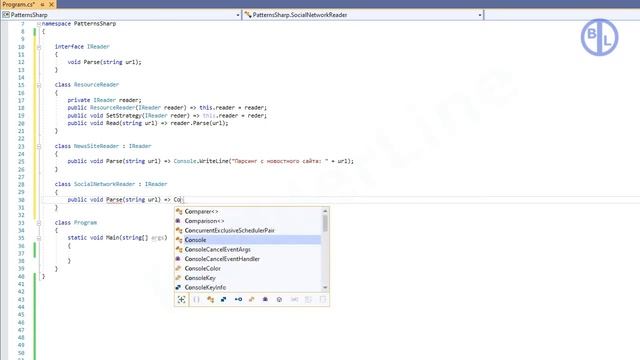The image size is (640, 360).
Task: Click the class icon next to Comparer<>
Action: point(179,211)
